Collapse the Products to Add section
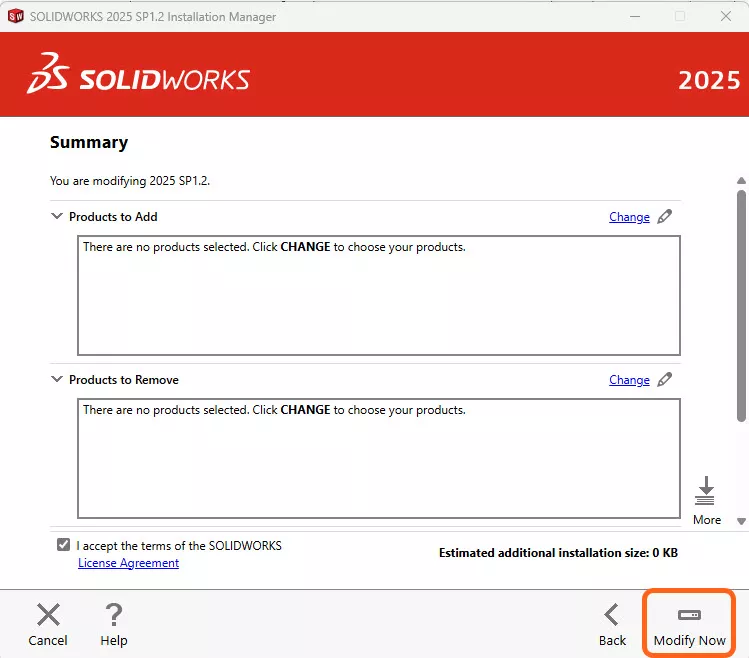 (x=57, y=216)
